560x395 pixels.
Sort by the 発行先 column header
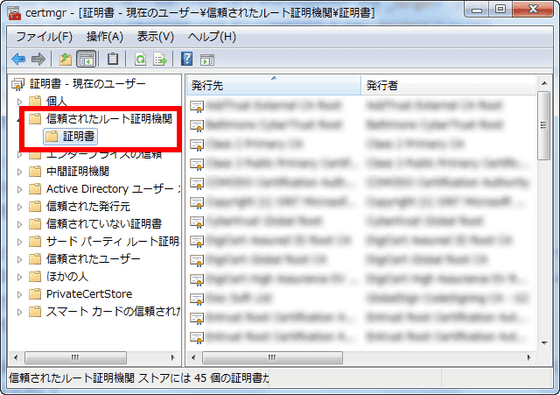pyautogui.click(x=274, y=85)
